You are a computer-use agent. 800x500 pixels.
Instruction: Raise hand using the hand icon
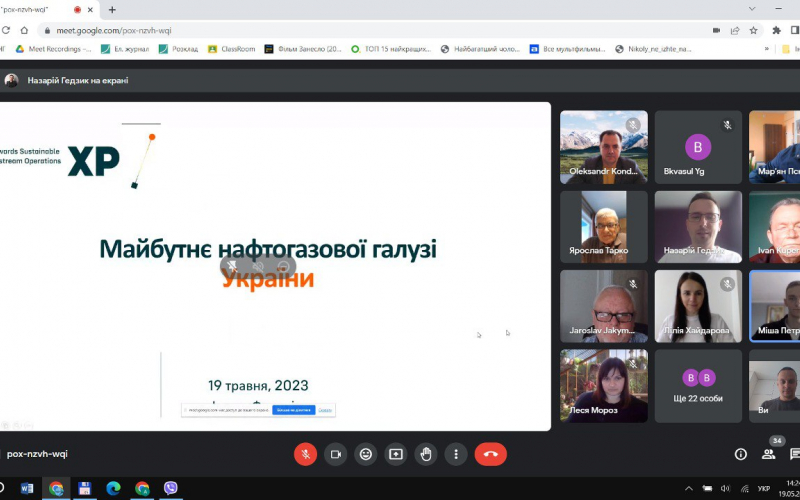tap(426, 454)
